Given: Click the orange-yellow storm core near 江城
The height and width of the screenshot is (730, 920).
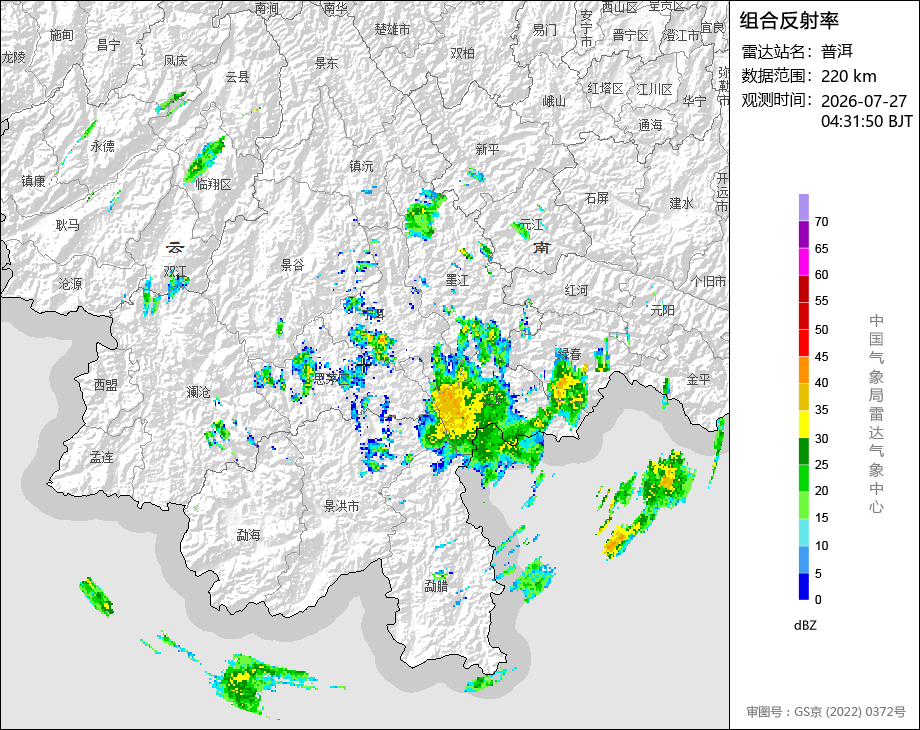Looking at the screenshot, I should click(451, 406).
